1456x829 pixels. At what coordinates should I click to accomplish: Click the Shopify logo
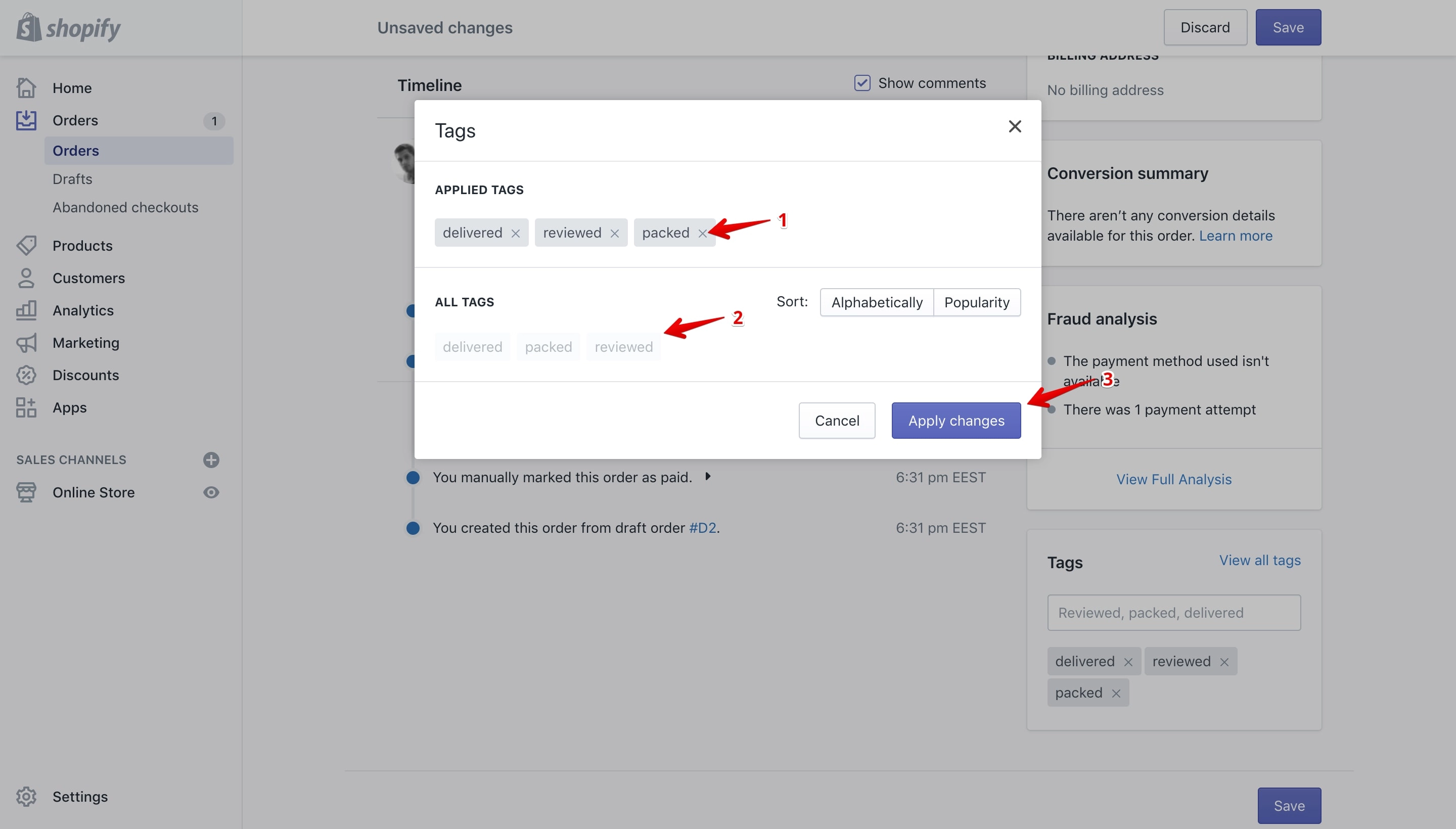pyautogui.click(x=68, y=27)
